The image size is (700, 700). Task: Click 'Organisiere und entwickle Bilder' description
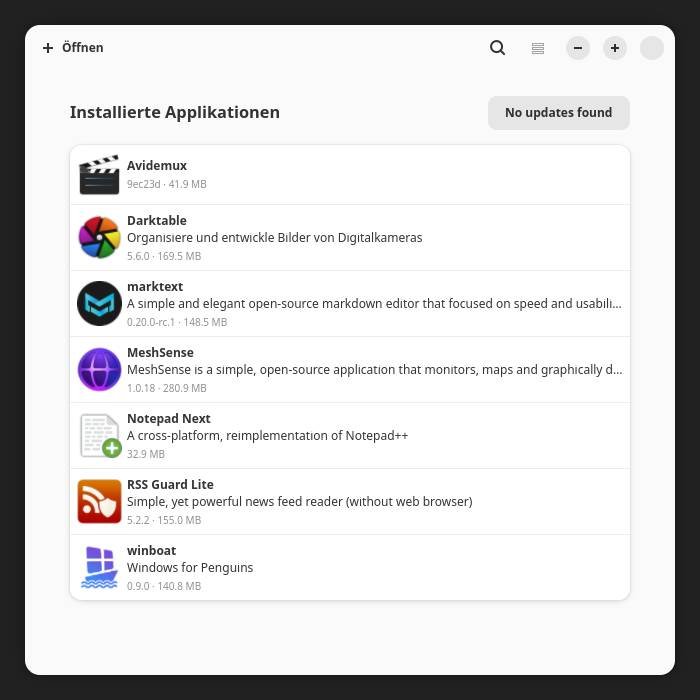click(275, 238)
